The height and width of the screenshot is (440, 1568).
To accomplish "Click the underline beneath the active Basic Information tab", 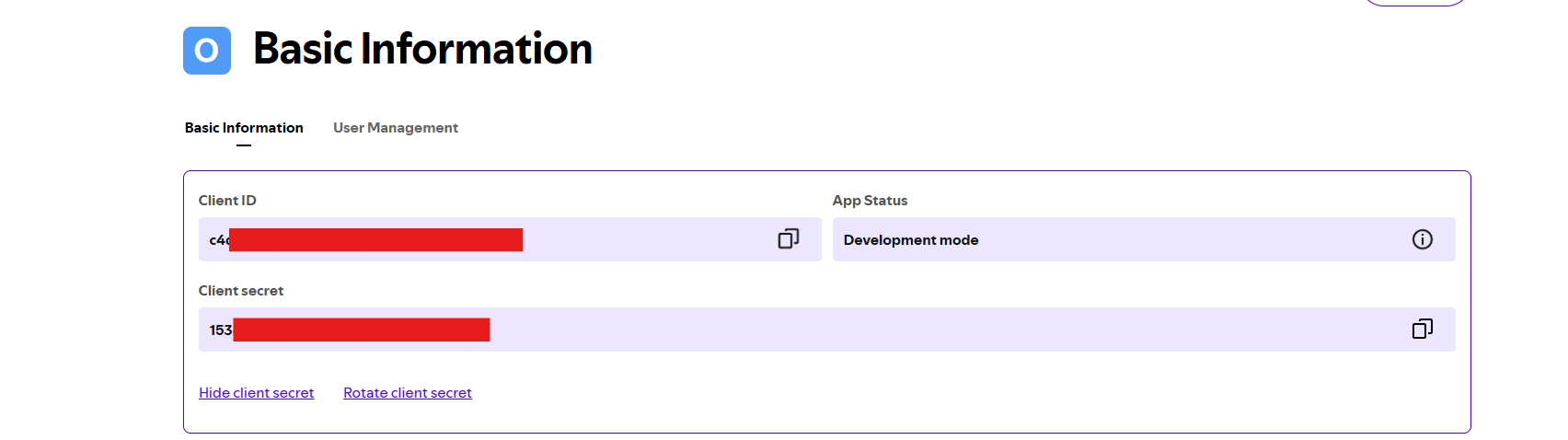I will [x=244, y=145].
